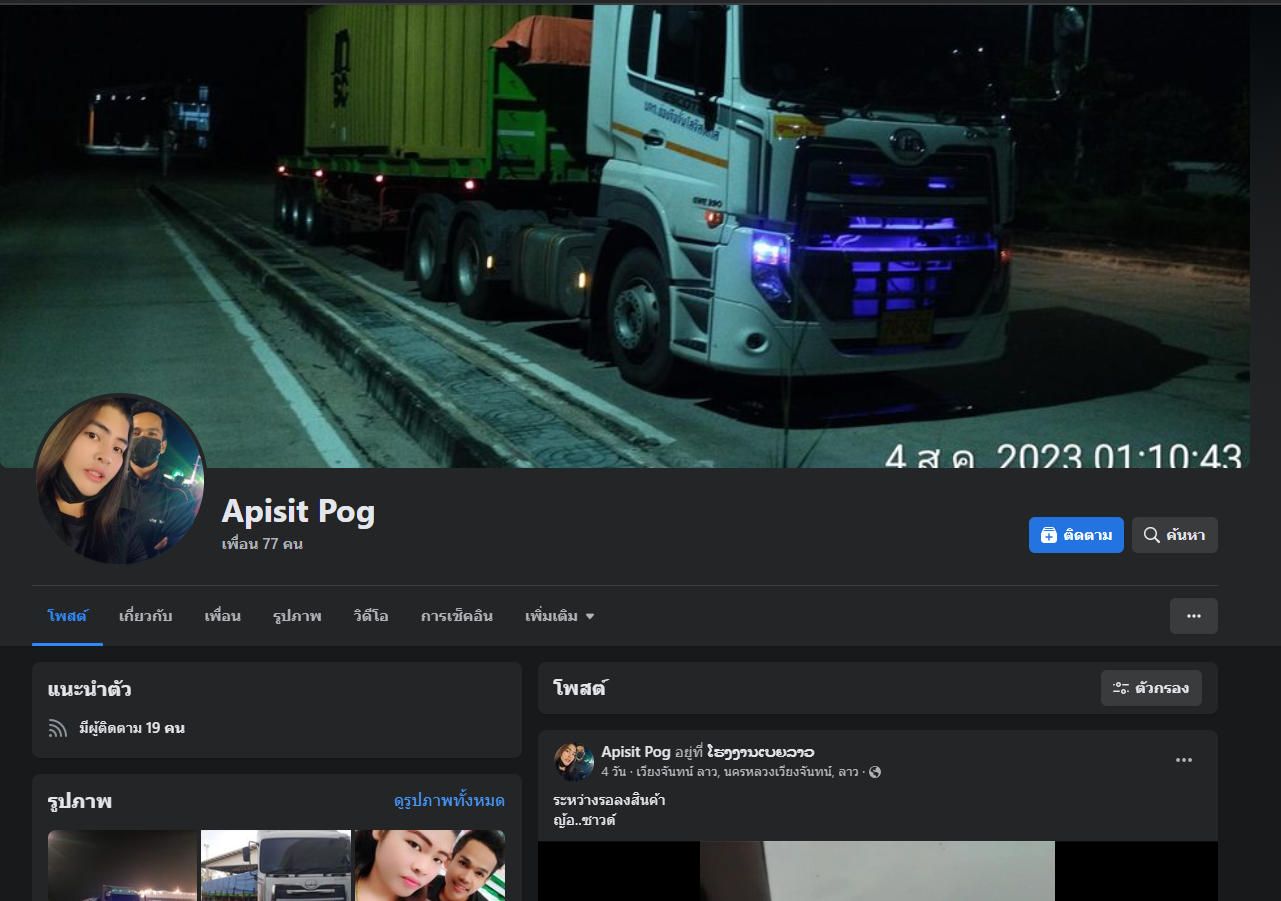1281x901 pixels.
Task: Open the couple selfie photo thumbnail
Action: [x=430, y=865]
